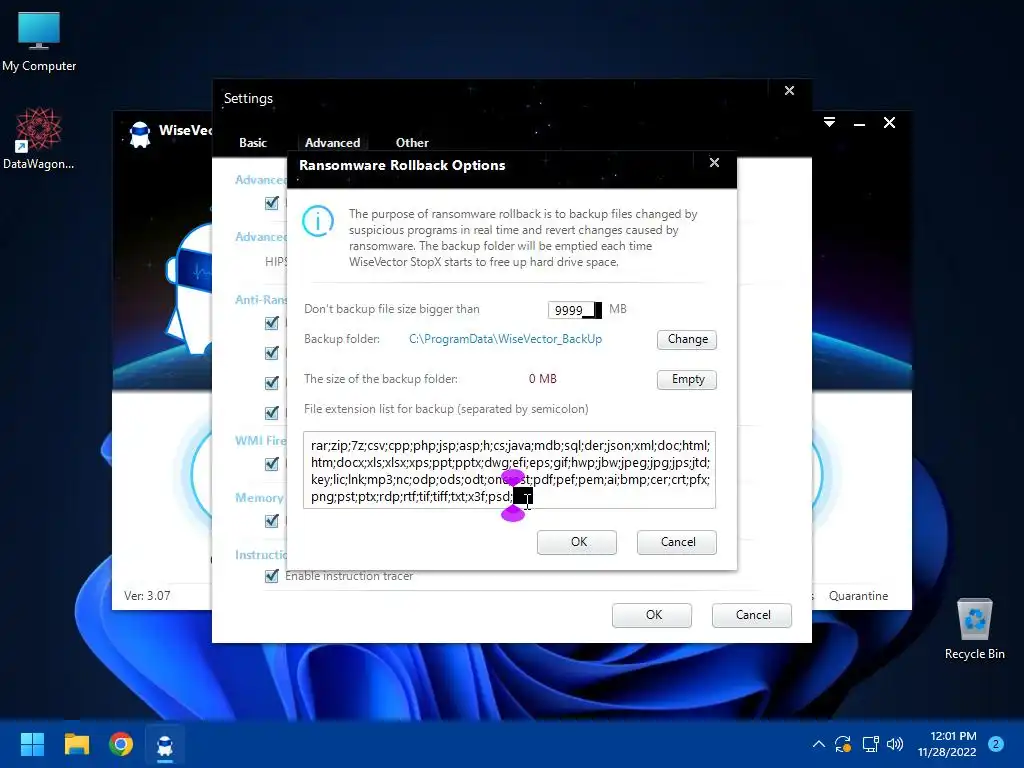Toggle the Memory section checkbox

click(x=272, y=520)
